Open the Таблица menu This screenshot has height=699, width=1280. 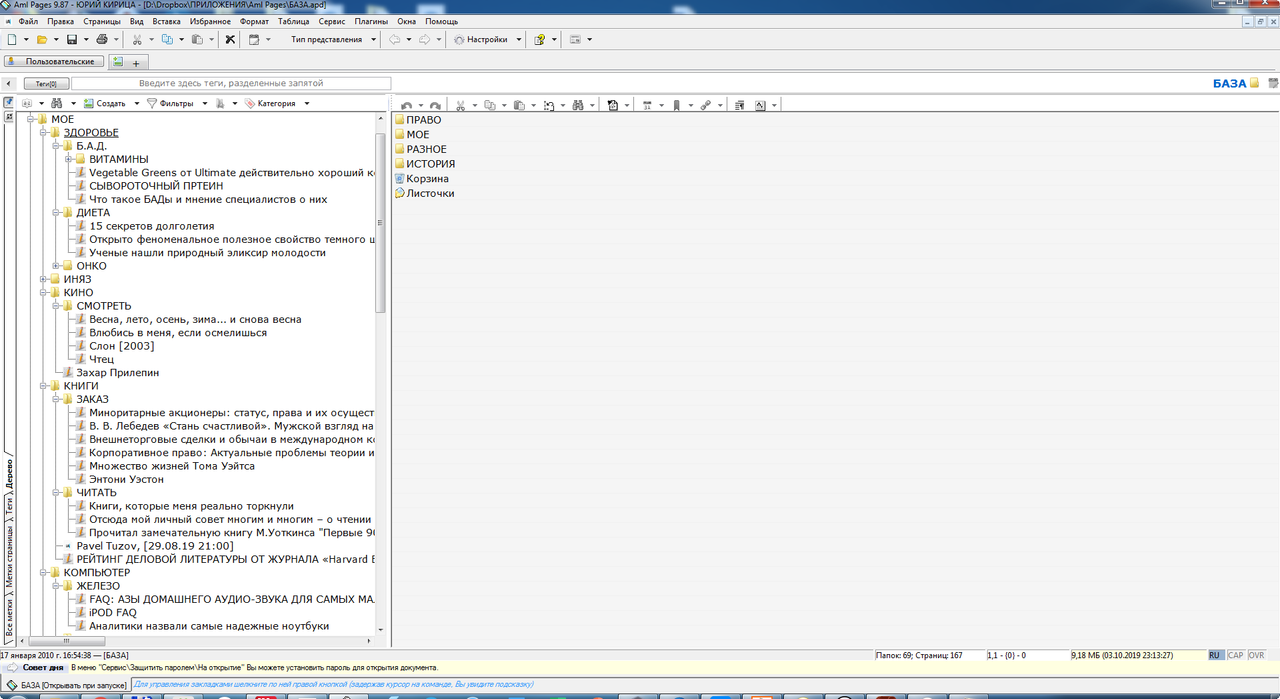293,21
